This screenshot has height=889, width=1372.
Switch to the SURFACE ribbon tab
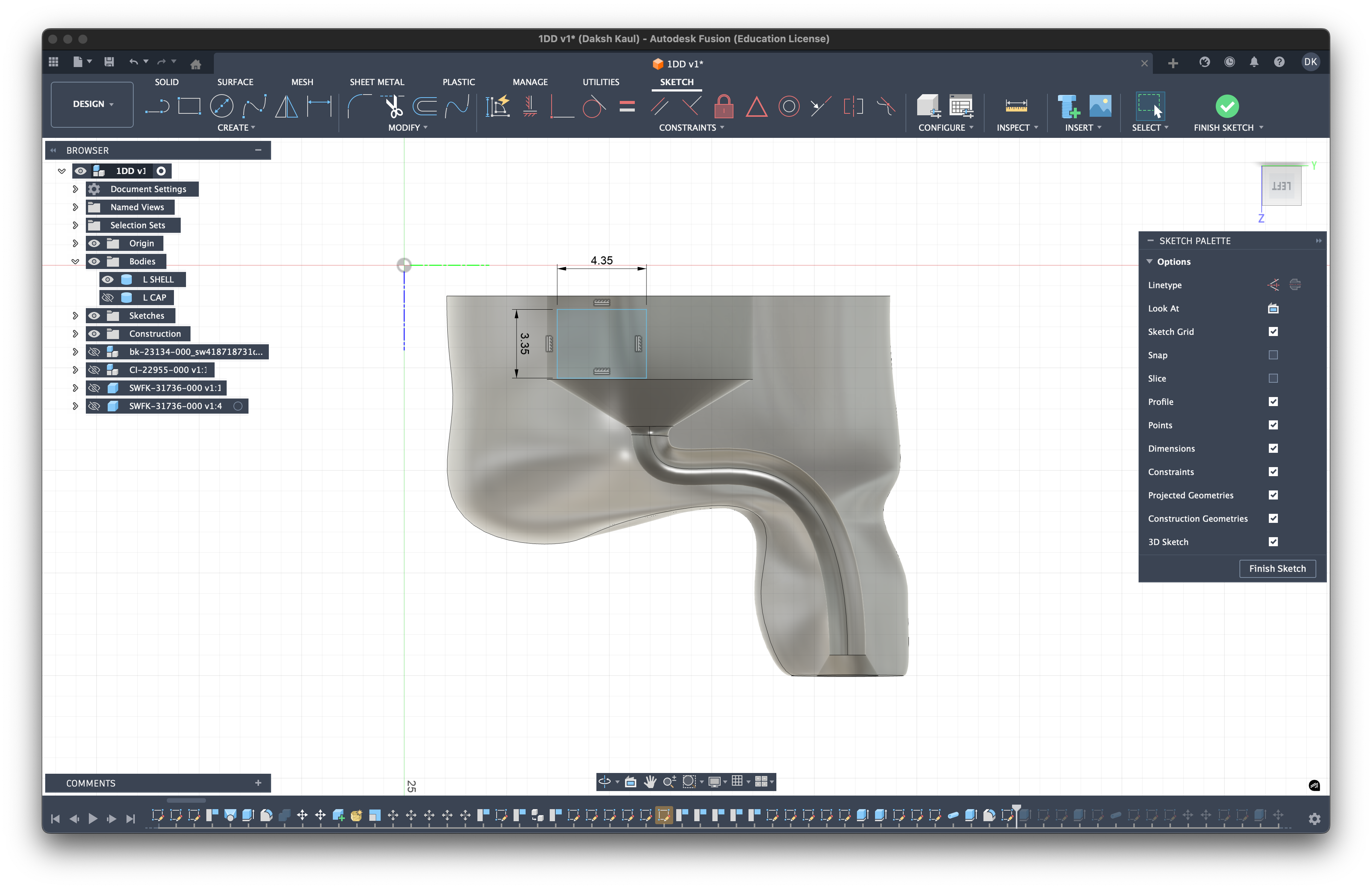pos(235,82)
